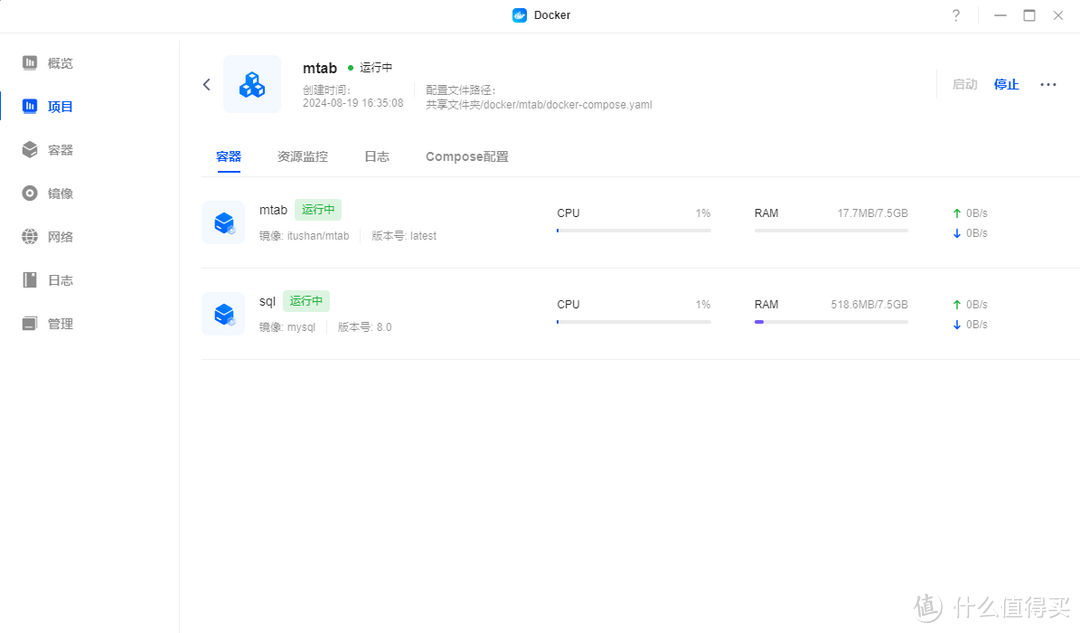Click the sql container cube icon

(223, 313)
